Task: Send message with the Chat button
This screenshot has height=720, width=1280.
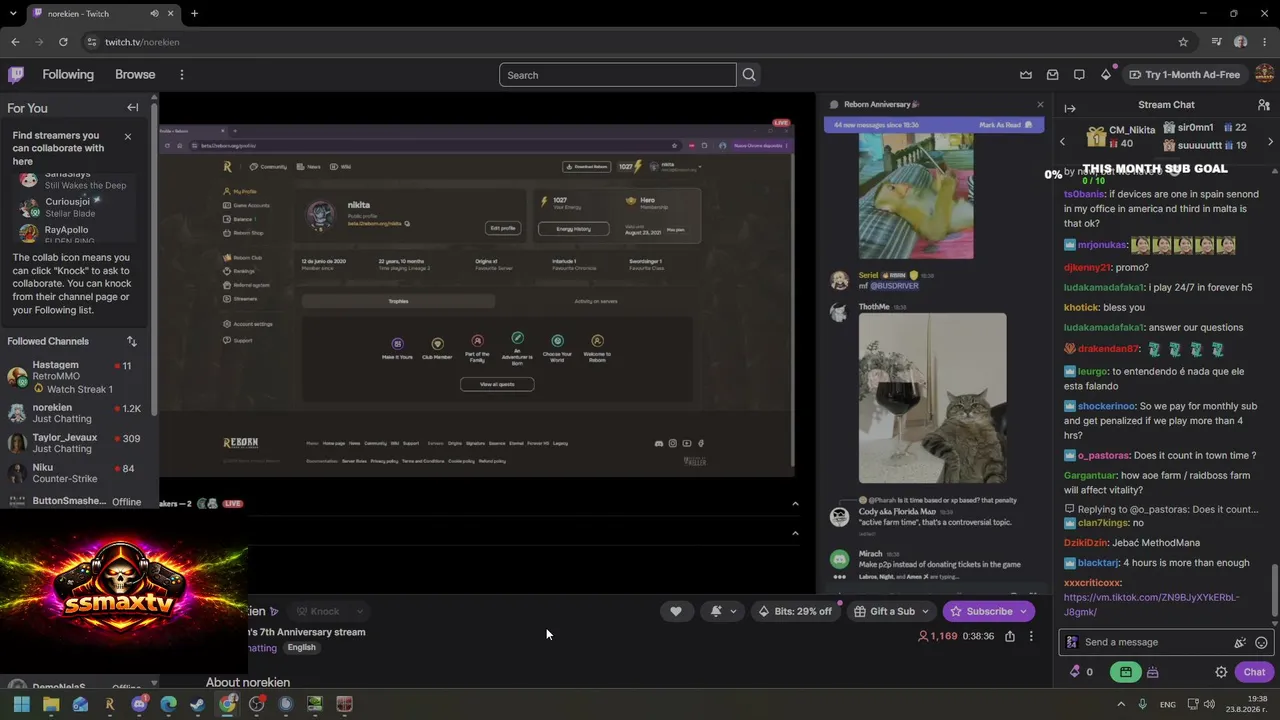Action: (1255, 672)
